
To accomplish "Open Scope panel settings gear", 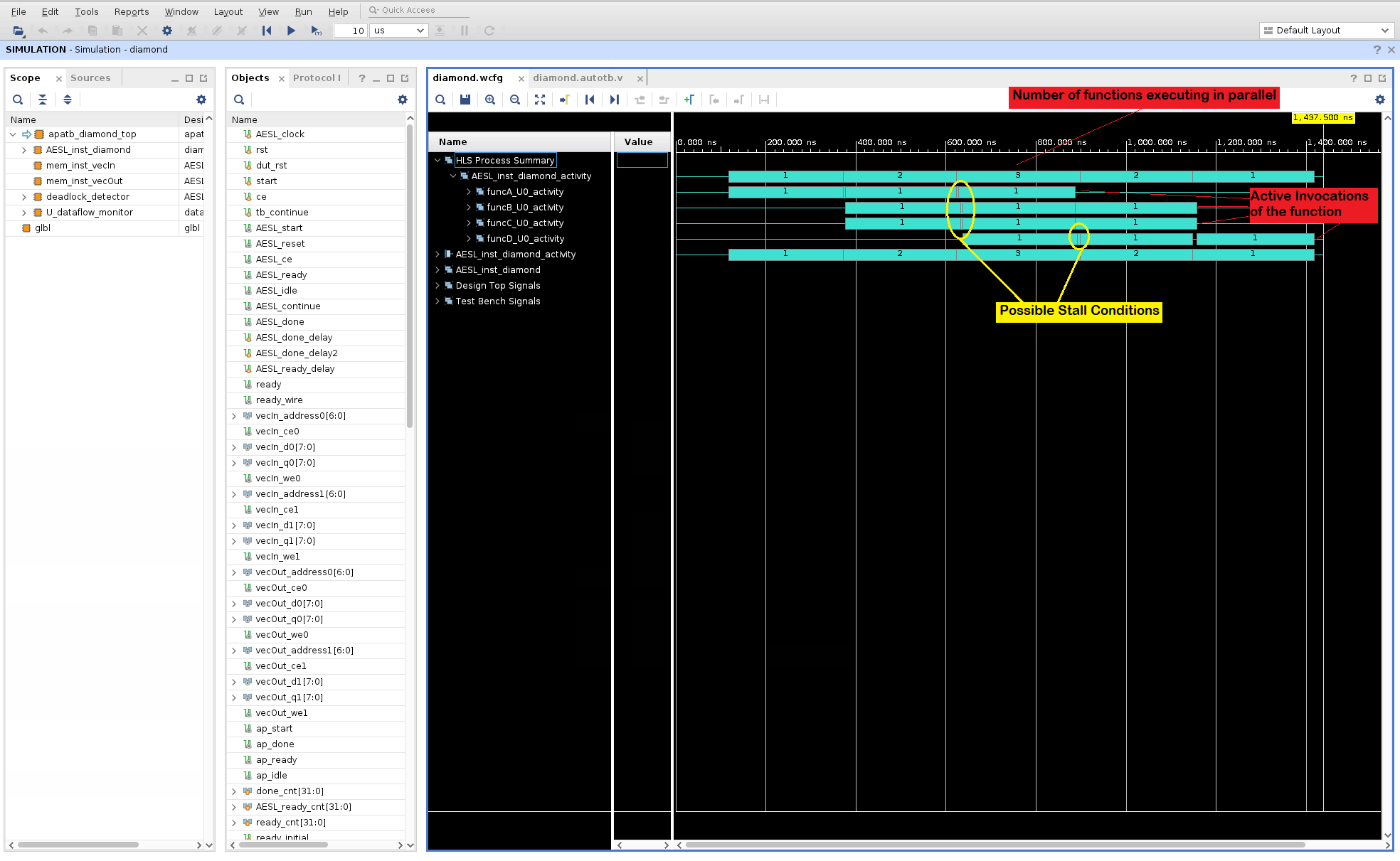I will pos(201,100).
